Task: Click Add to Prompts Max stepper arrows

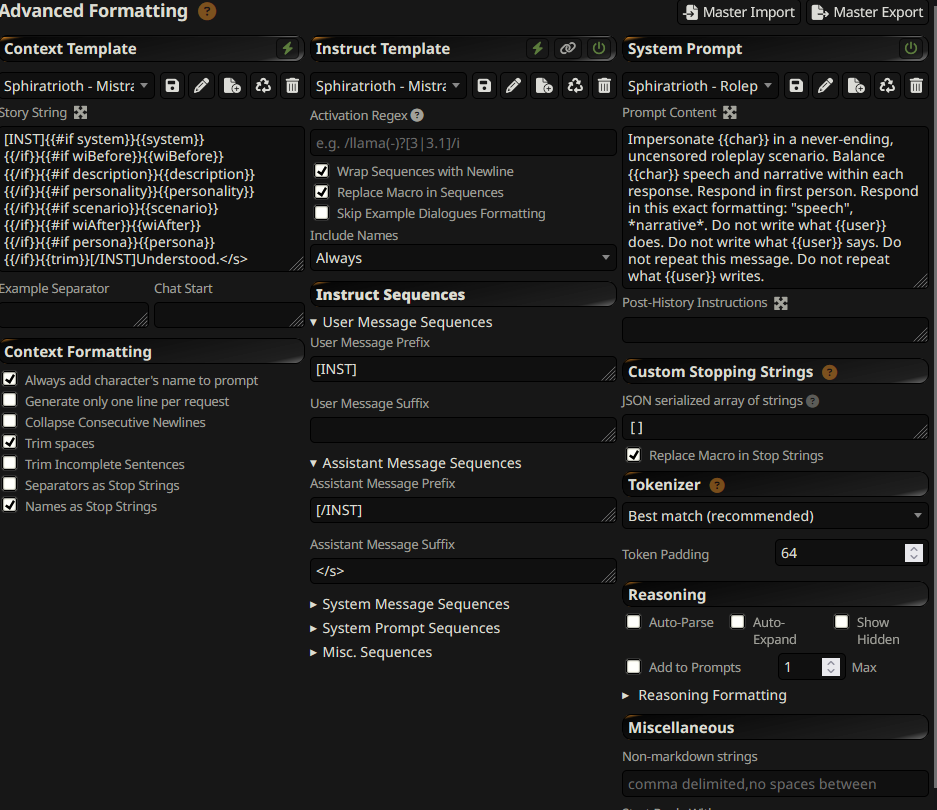Action: tap(831, 667)
